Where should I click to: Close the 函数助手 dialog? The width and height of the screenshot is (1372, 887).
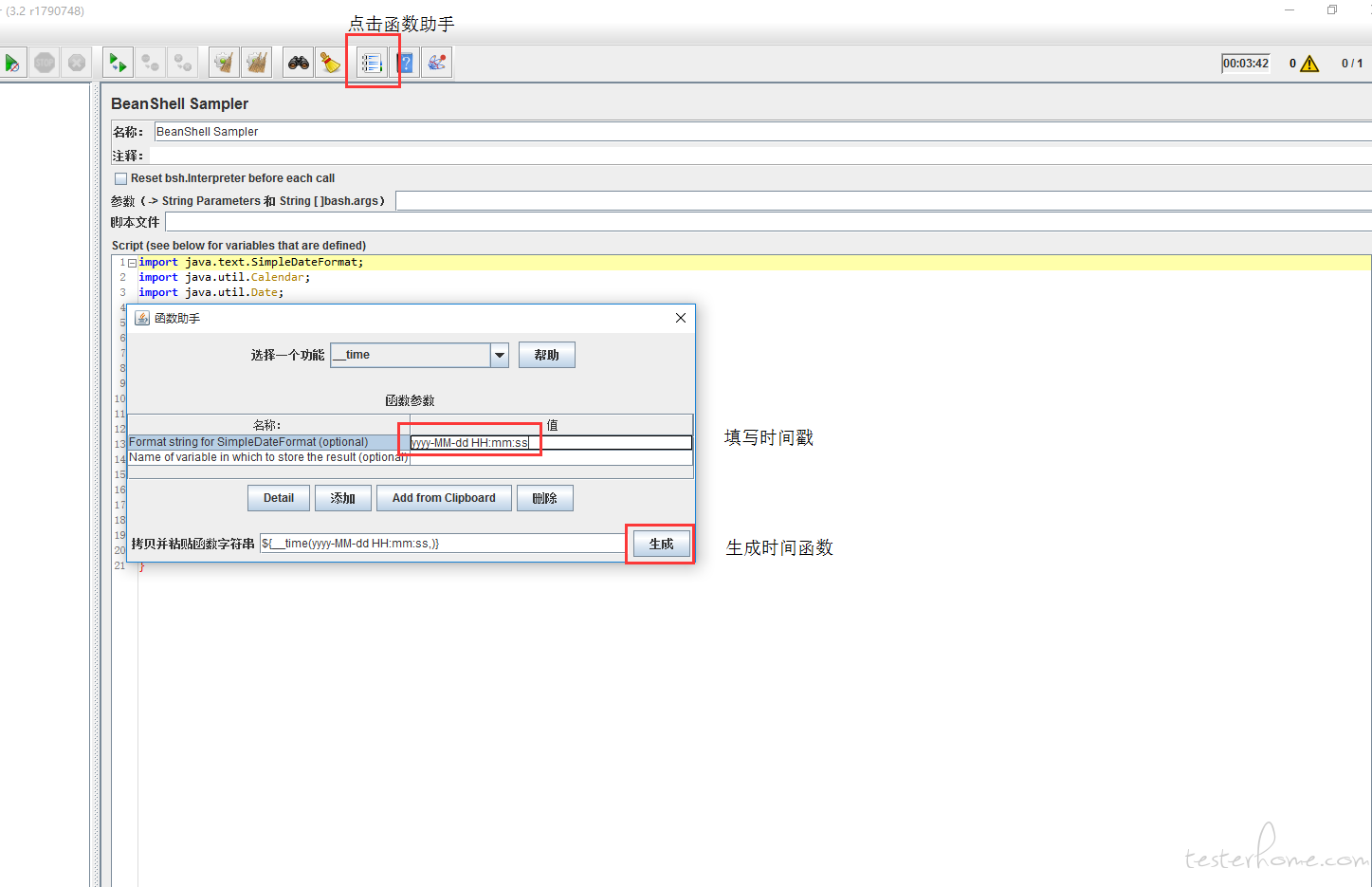coord(680,318)
